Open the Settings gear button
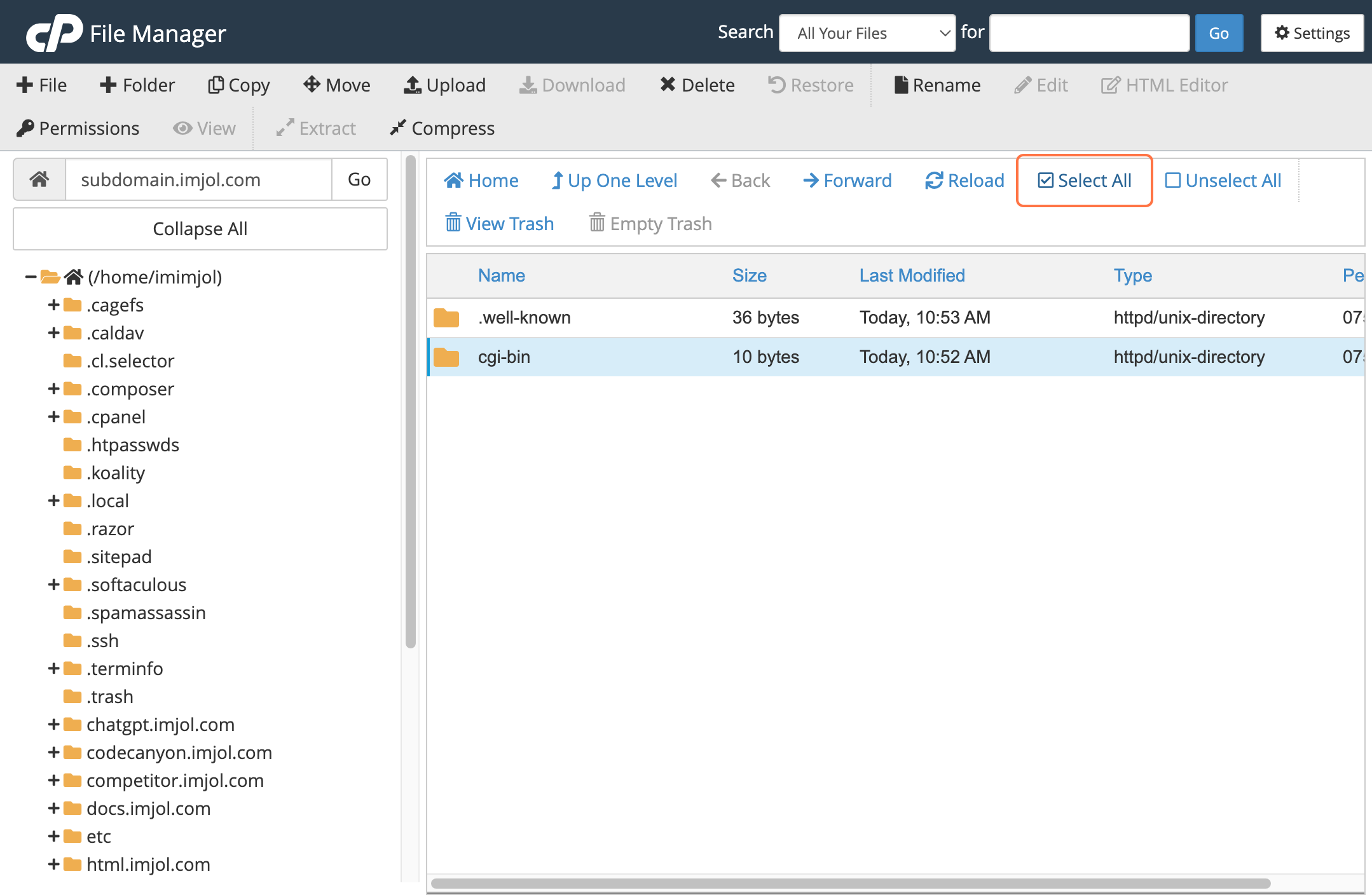The width and height of the screenshot is (1372, 895). click(1312, 33)
